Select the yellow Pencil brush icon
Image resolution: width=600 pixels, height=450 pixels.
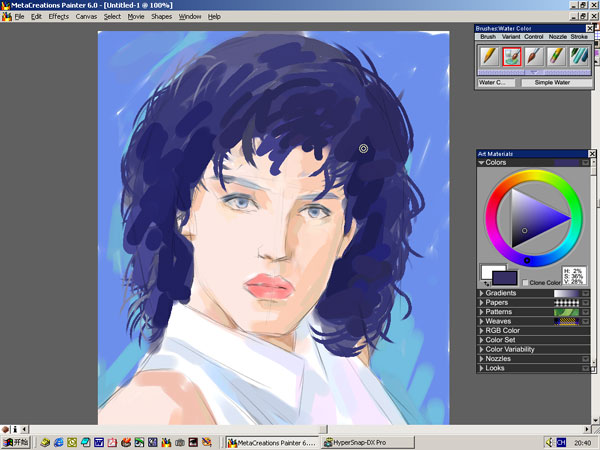pyautogui.click(x=489, y=56)
